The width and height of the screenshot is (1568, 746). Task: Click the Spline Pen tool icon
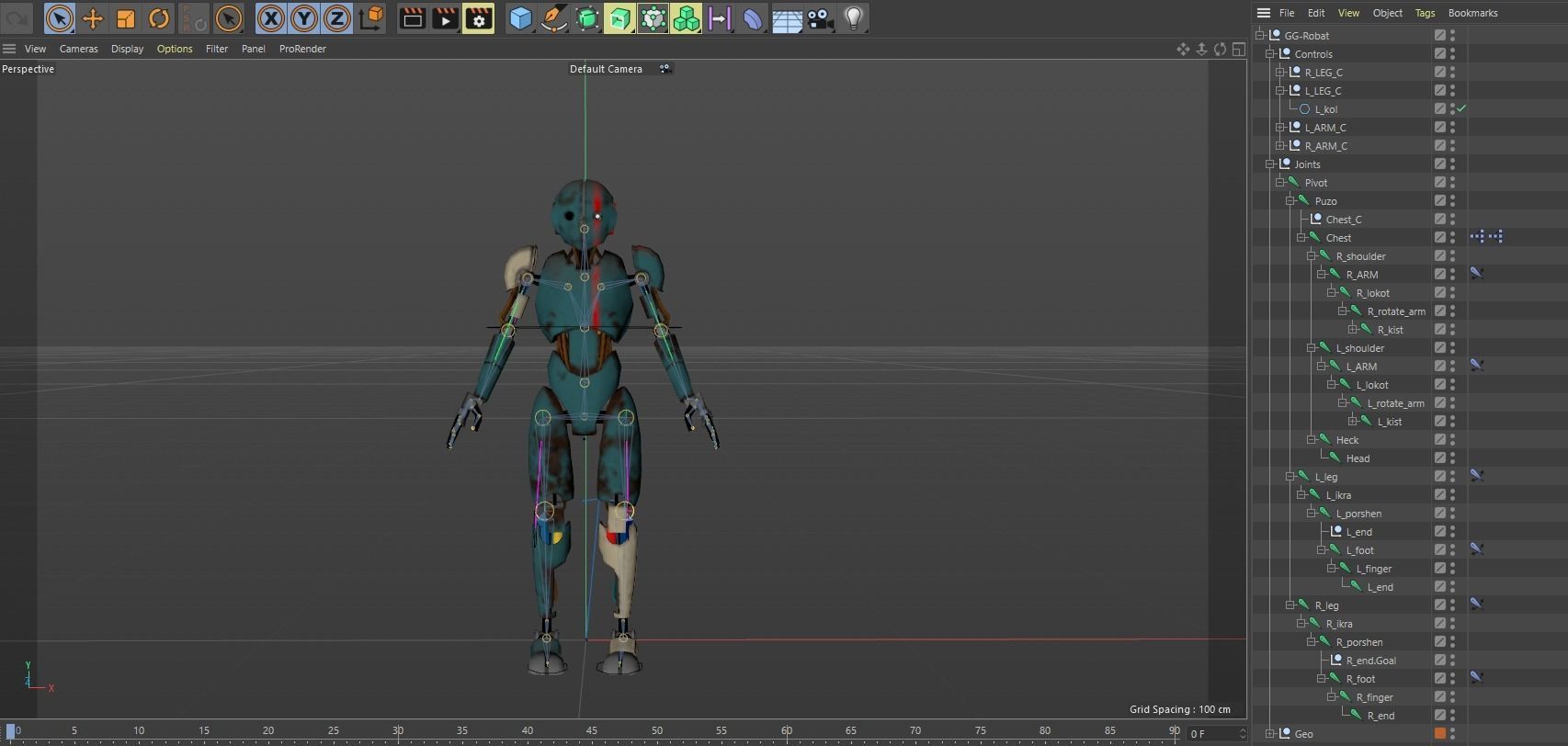(553, 18)
